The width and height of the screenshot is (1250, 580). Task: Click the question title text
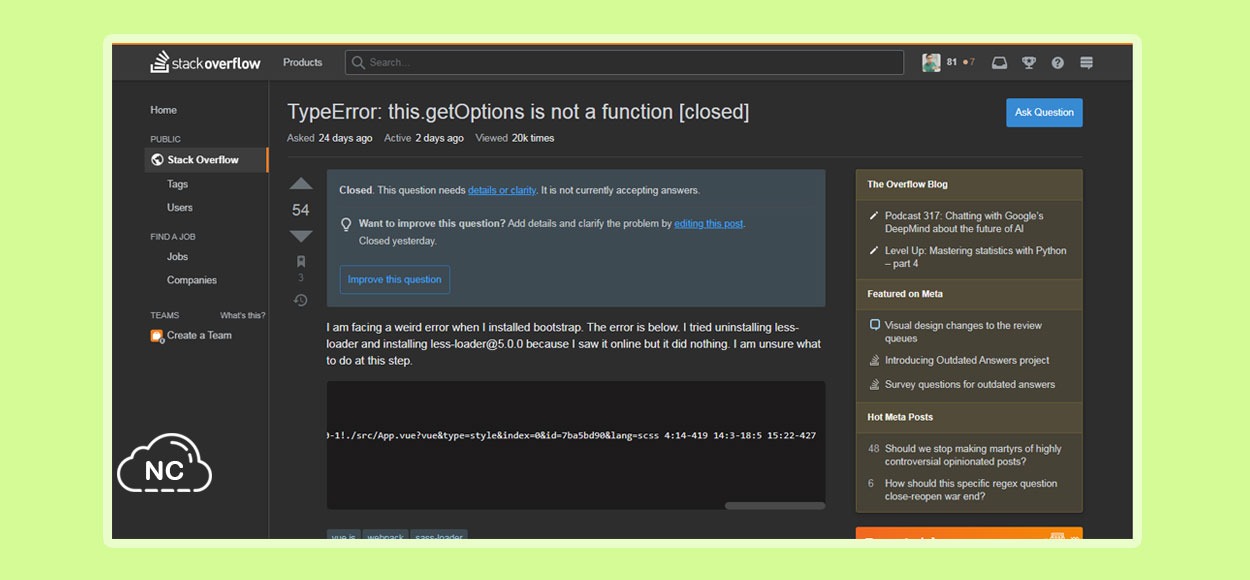click(x=518, y=112)
